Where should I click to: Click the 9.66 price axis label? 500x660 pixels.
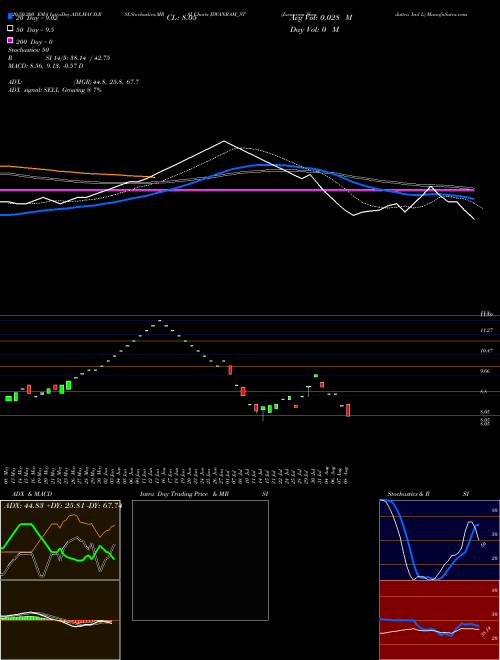[485, 371]
